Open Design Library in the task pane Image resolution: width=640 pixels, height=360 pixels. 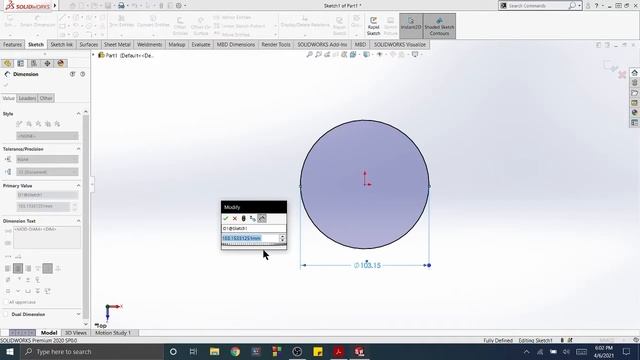tap(634, 83)
